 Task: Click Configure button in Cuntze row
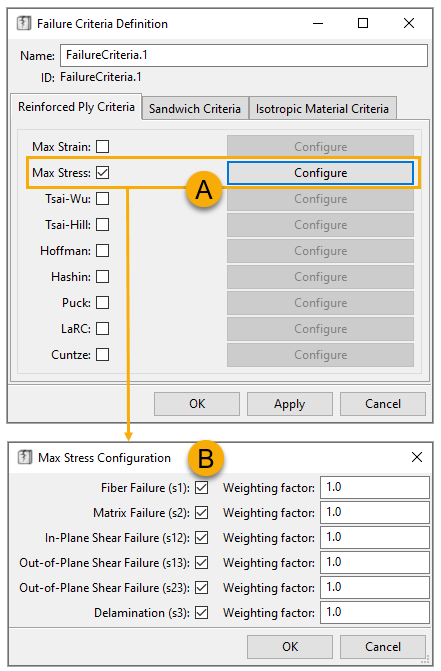(x=320, y=355)
